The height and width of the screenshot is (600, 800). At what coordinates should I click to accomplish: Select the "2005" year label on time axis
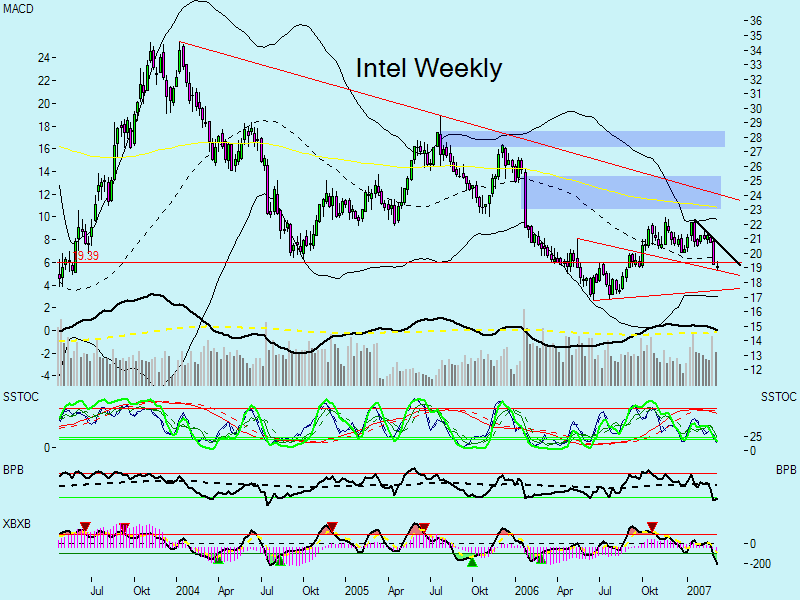[x=357, y=590]
